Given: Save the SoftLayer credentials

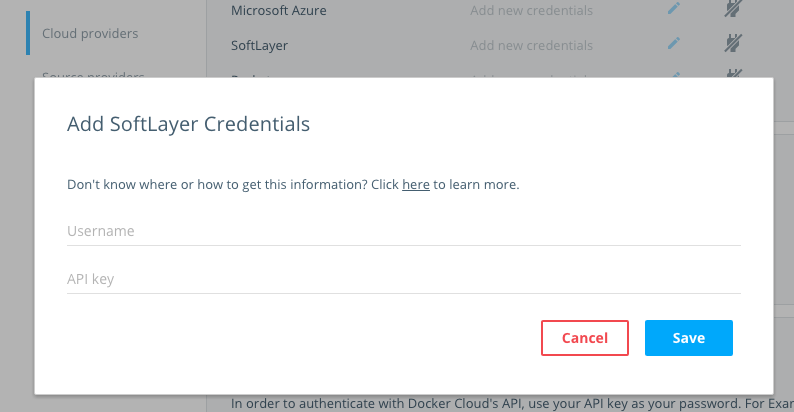Looking at the screenshot, I should pyautogui.click(x=689, y=338).
